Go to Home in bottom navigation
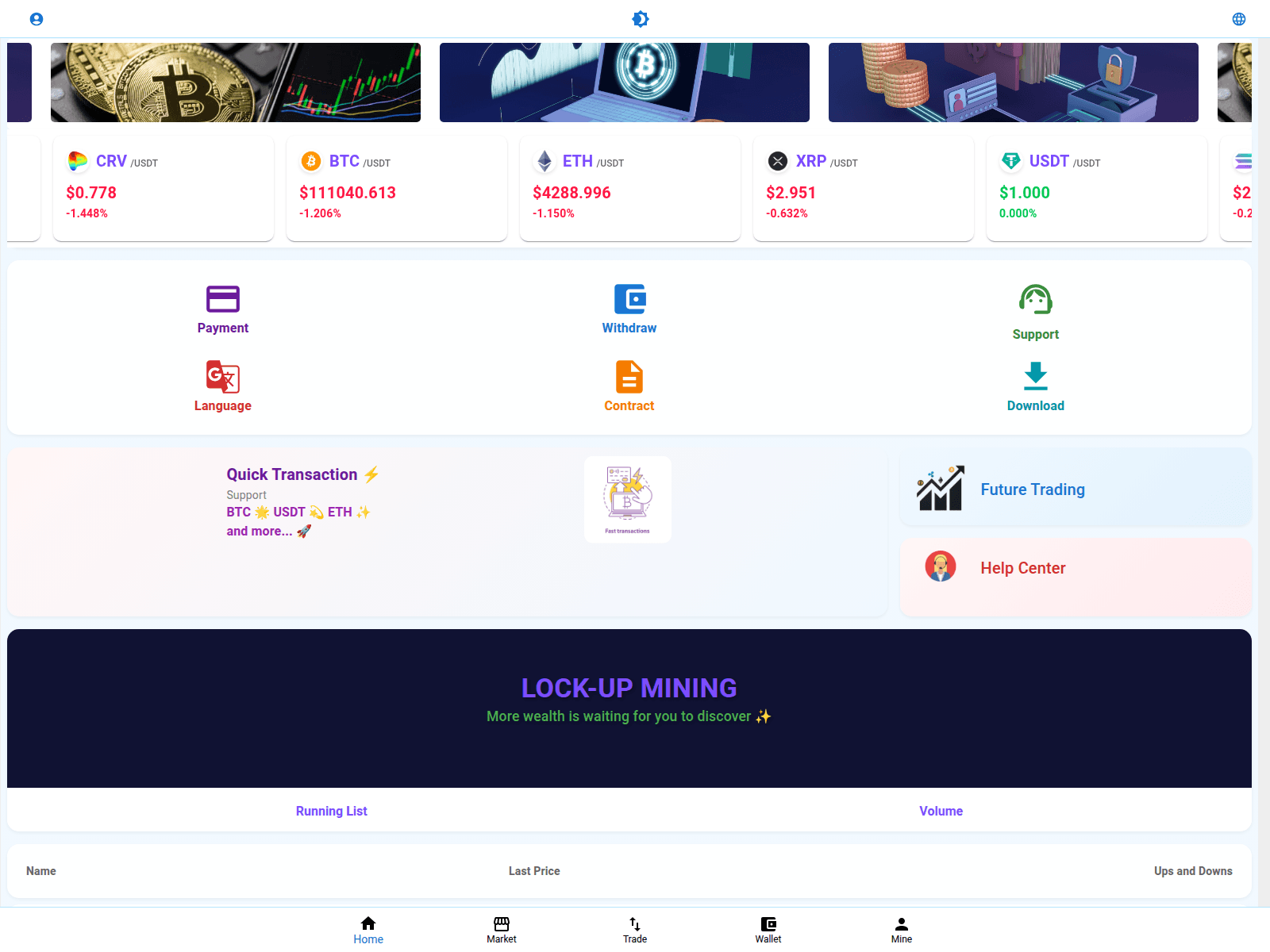The image size is (1270, 952). tap(368, 930)
